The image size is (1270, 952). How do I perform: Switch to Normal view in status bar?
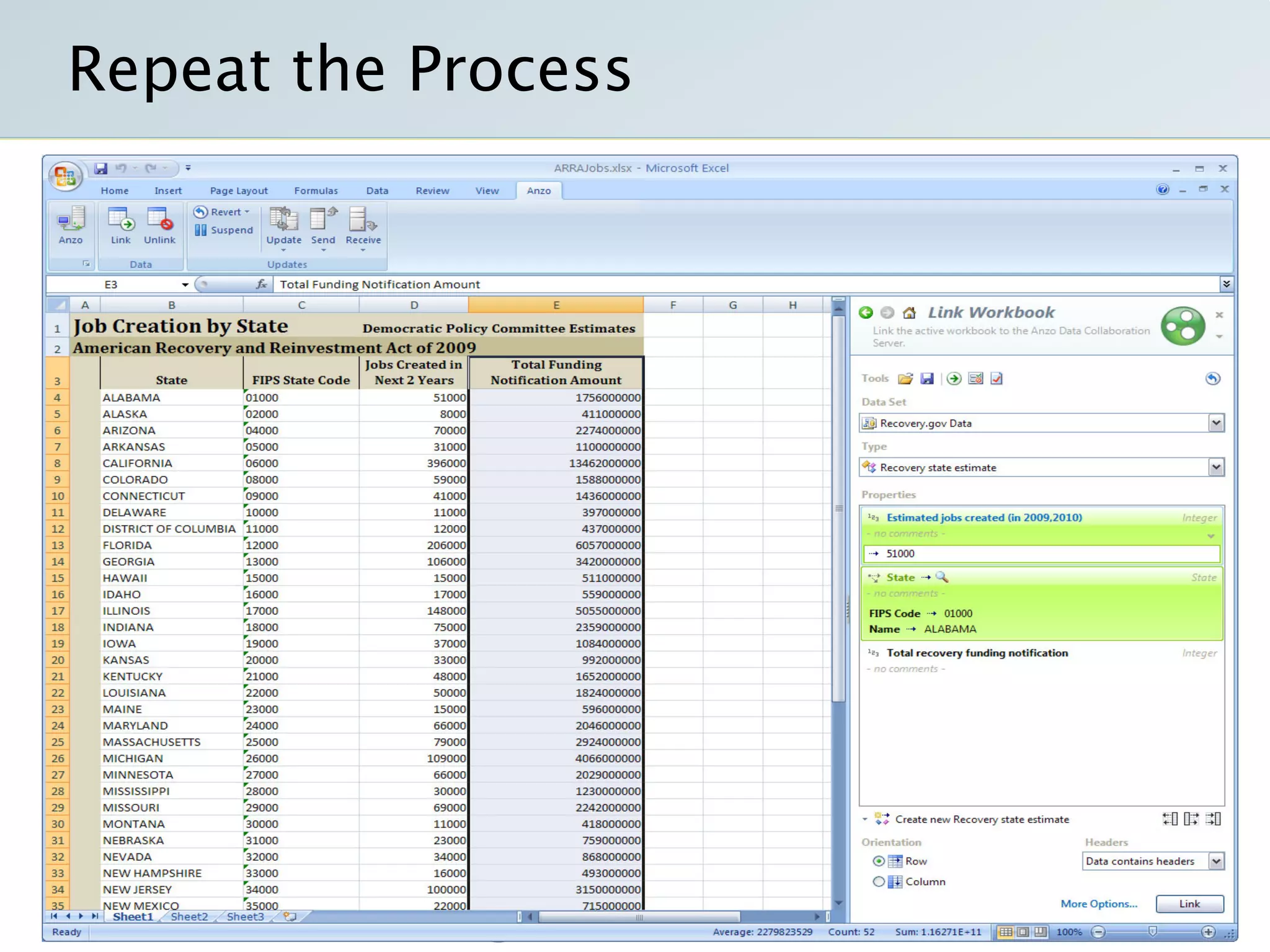coord(1006,932)
